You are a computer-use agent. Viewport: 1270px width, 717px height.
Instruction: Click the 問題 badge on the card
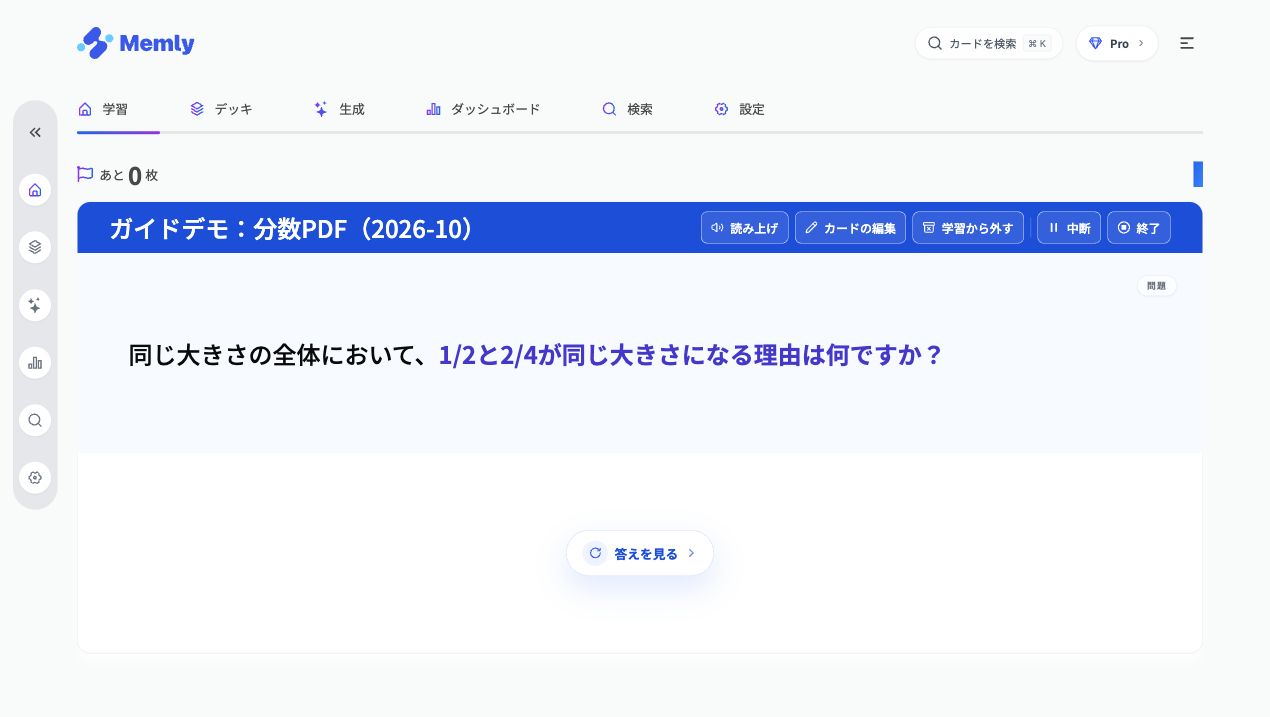(x=1157, y=286)
